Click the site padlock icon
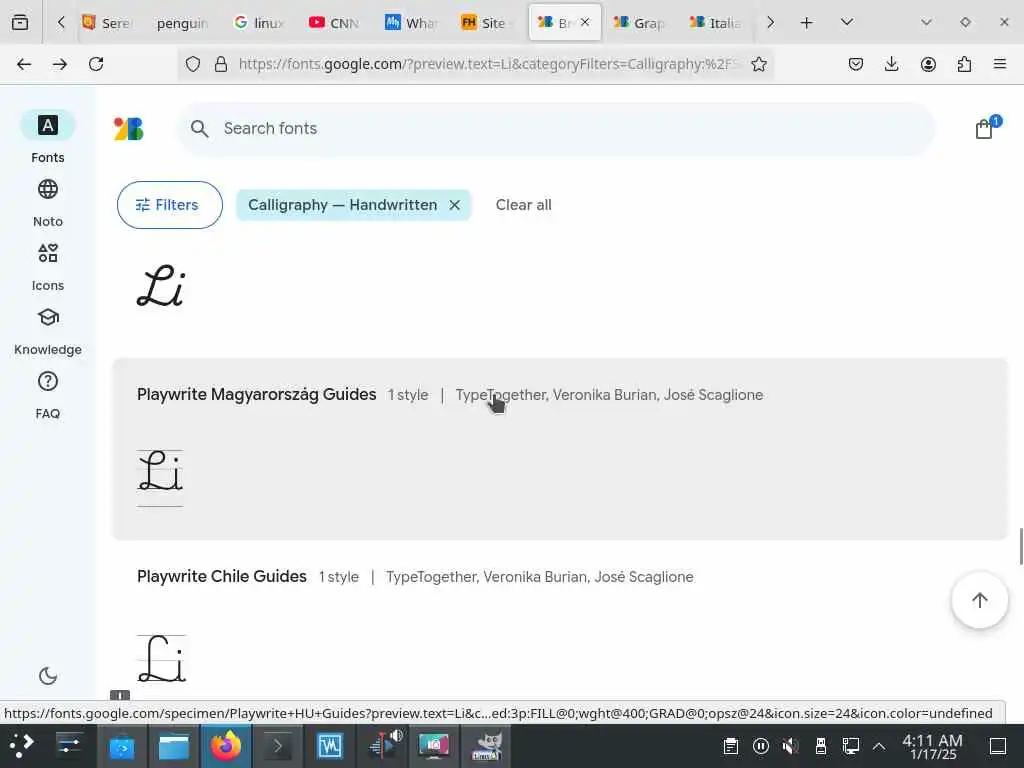 (221, 64)
